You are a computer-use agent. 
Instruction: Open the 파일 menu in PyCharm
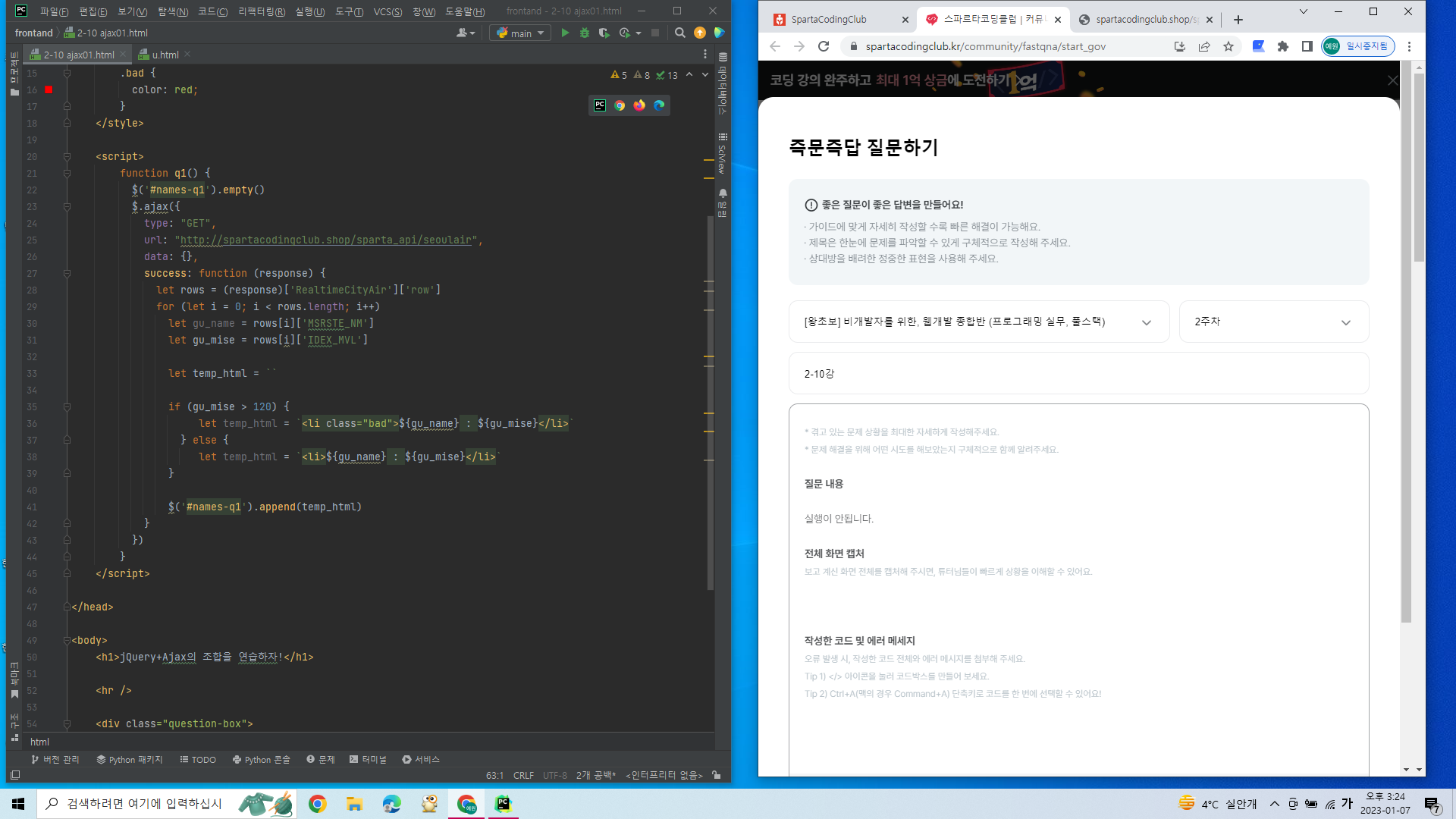(x=54, y=11)
